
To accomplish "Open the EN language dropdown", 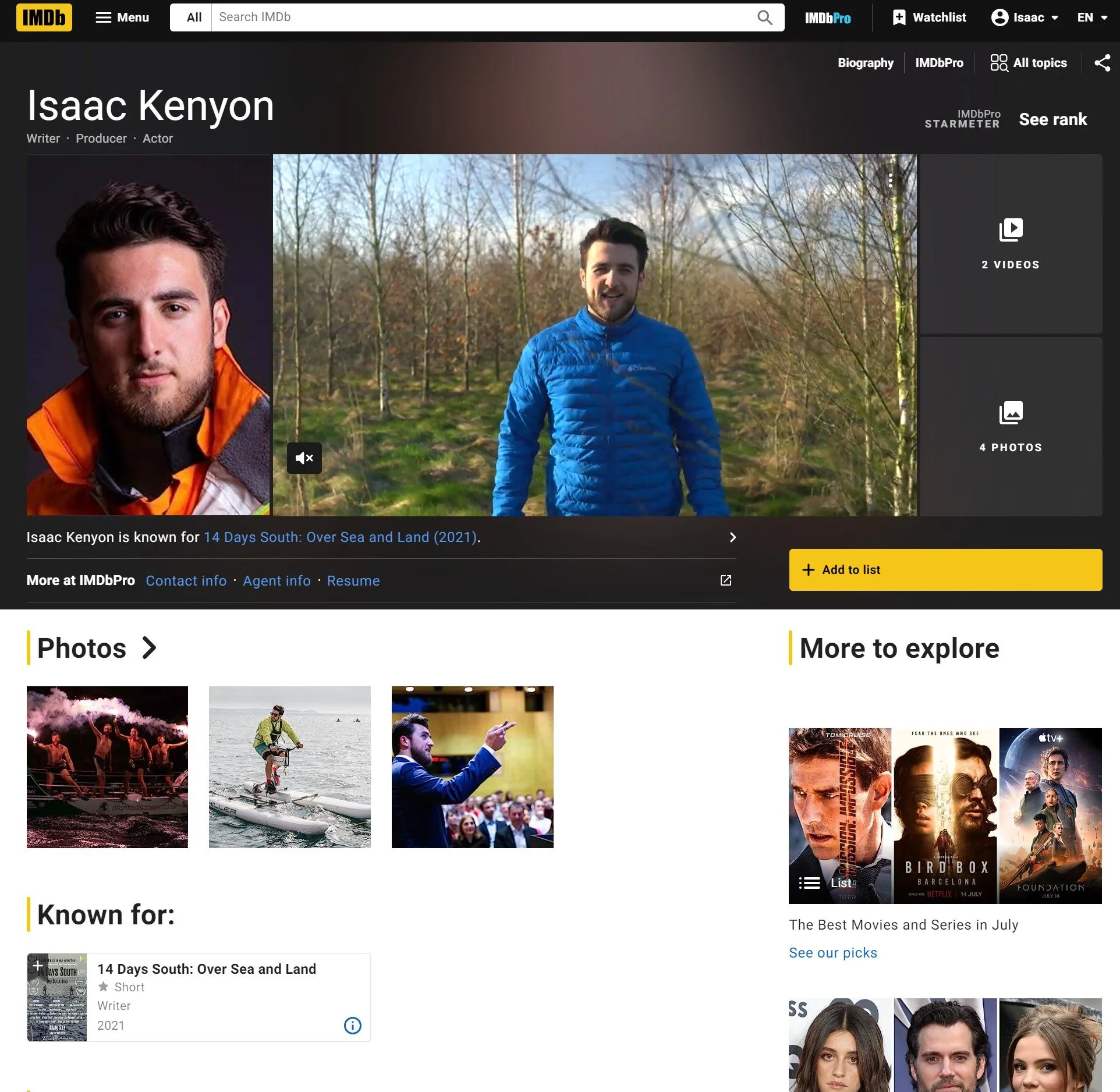I will click(x=1091, y=17).
